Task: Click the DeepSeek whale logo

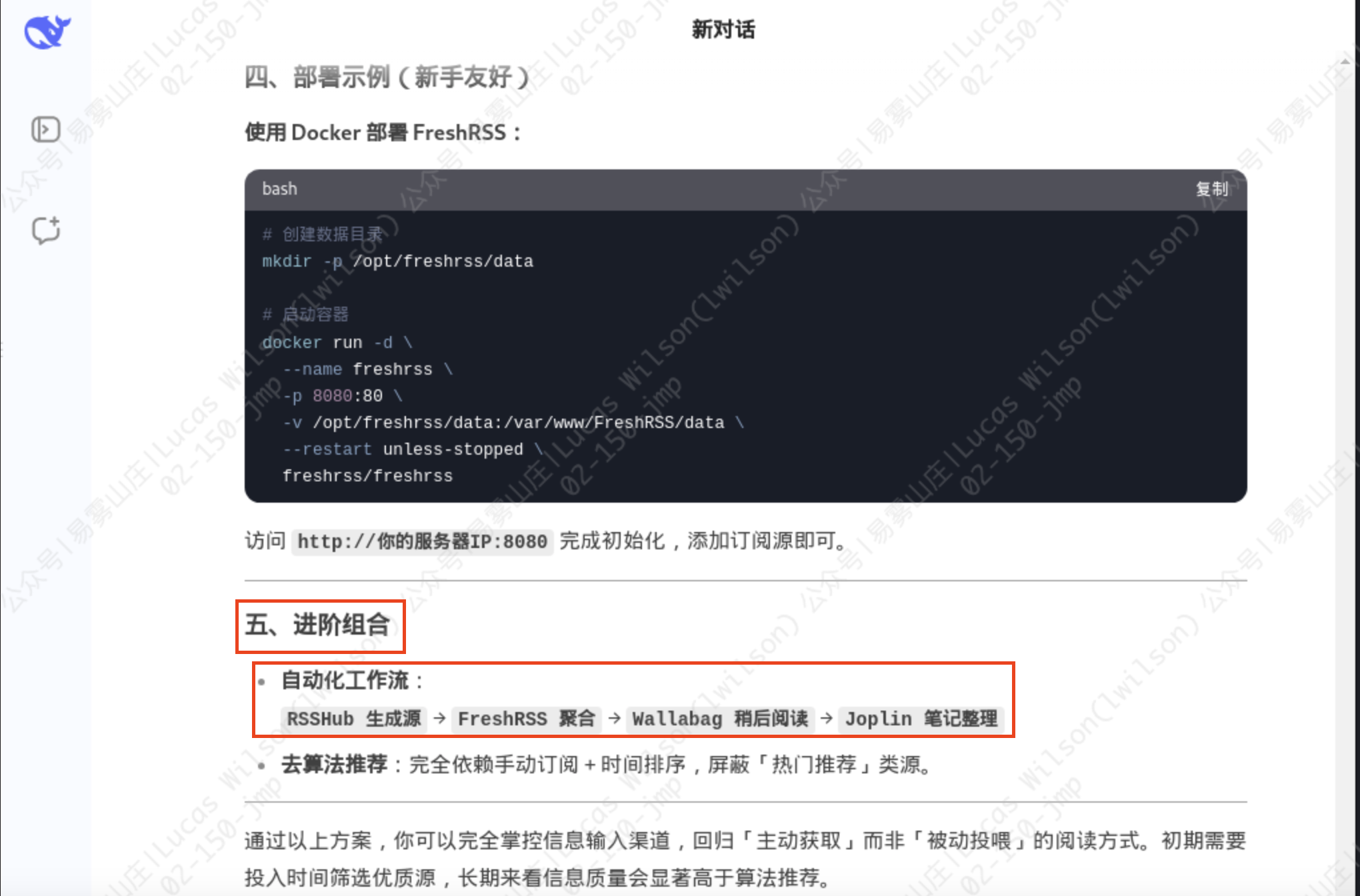Action: tap(47, 31)
